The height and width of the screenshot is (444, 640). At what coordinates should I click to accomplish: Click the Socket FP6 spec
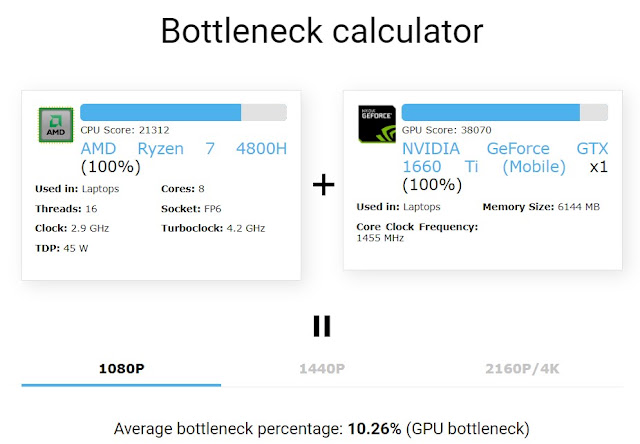[x=191, y=209]
